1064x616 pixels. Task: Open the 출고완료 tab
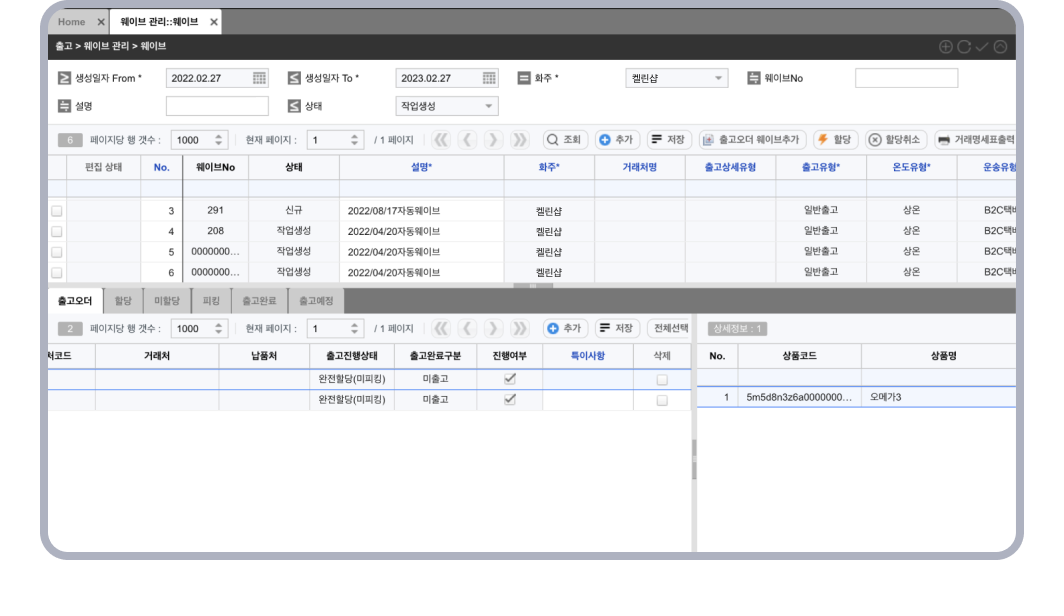pyautogui.click(x=259, y=300)
